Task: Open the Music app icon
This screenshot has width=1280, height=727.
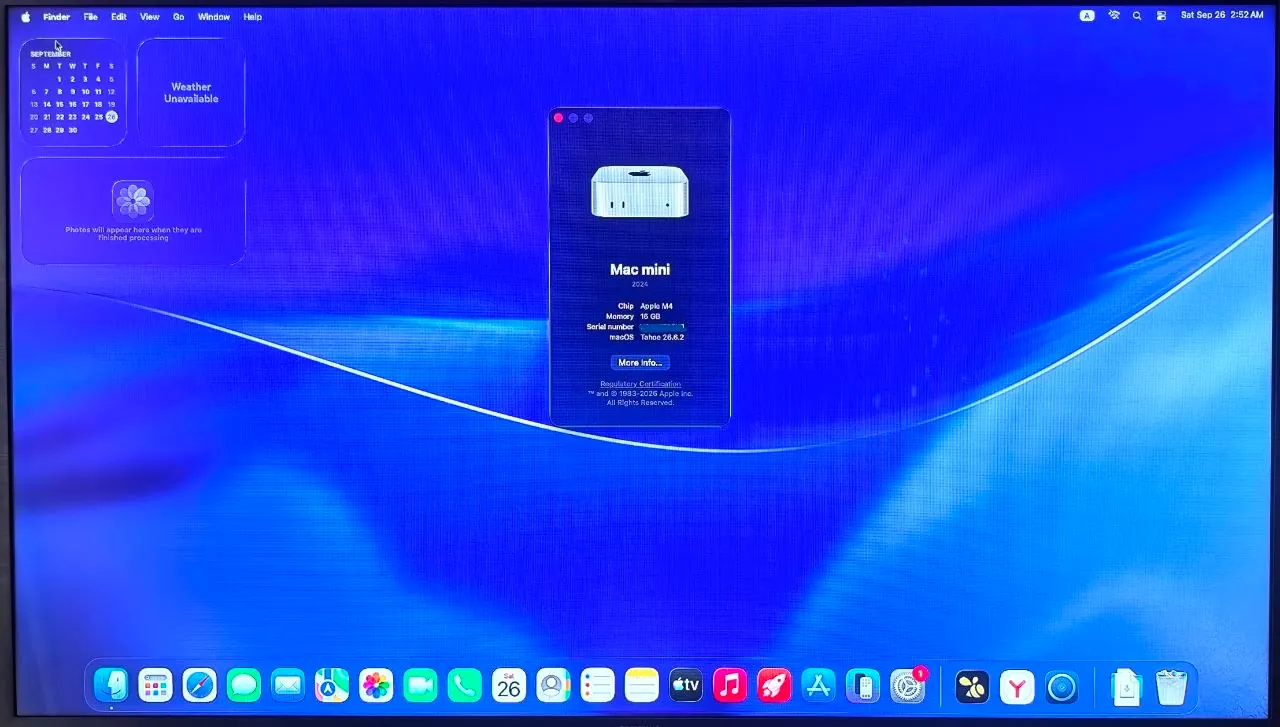Action: pyautogui.click(x=730, y=685)
